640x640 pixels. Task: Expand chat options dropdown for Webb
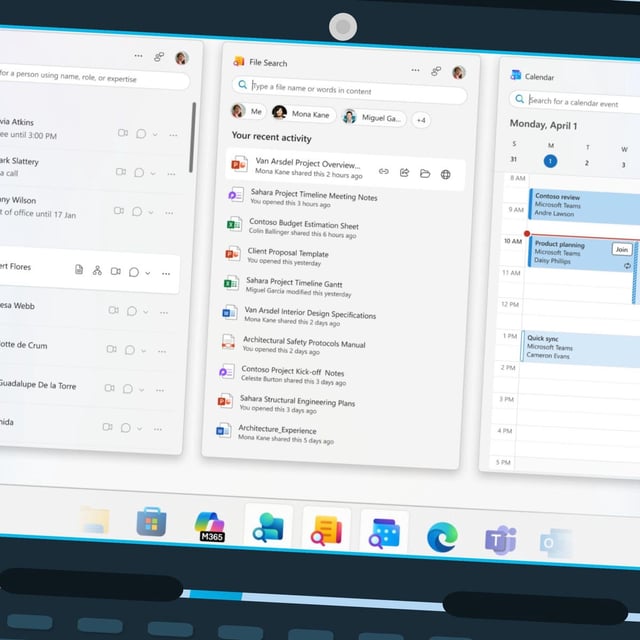coord(146,312)
